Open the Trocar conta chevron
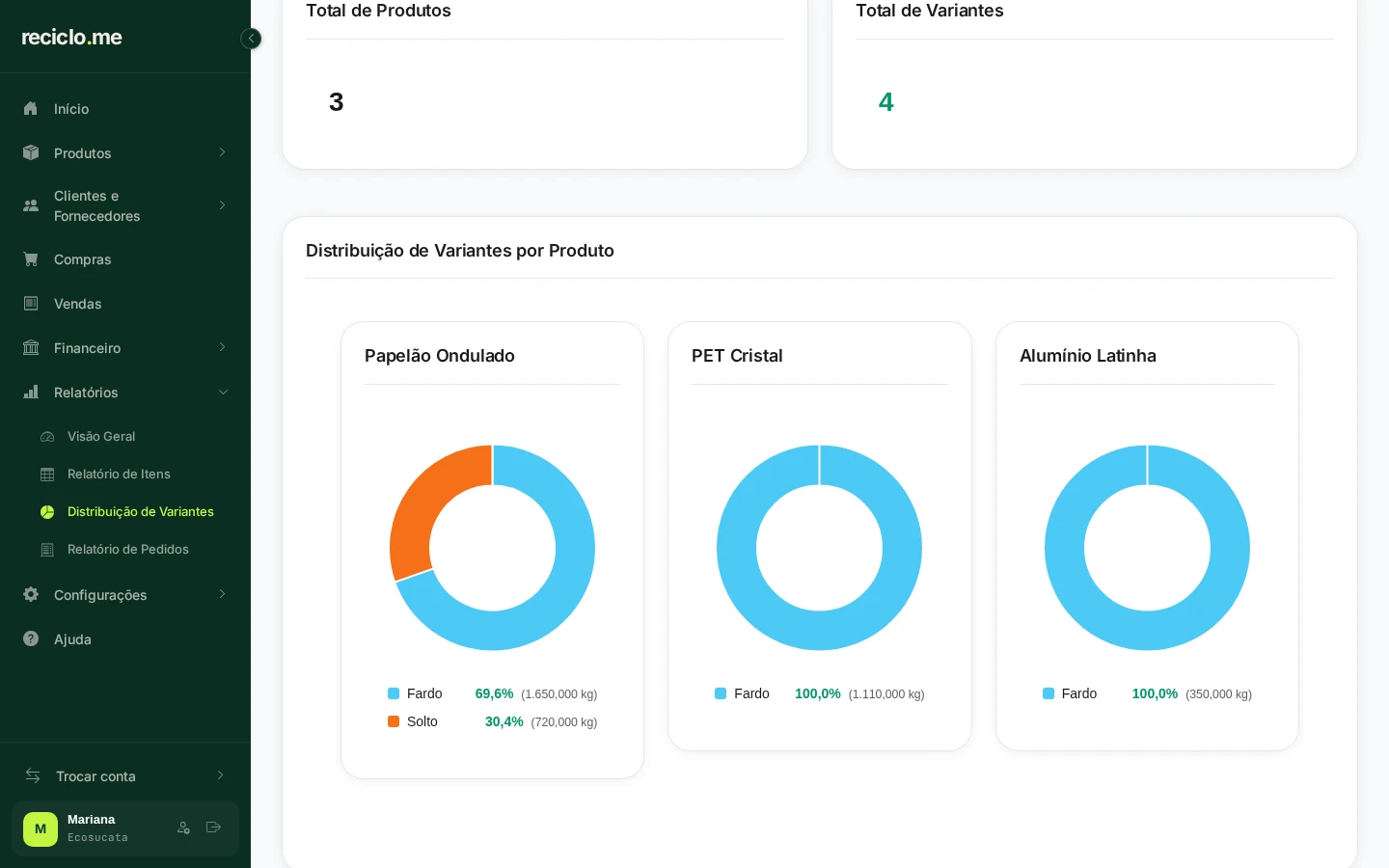Screen dimensions: 1389x868 [x=220, y=775]
